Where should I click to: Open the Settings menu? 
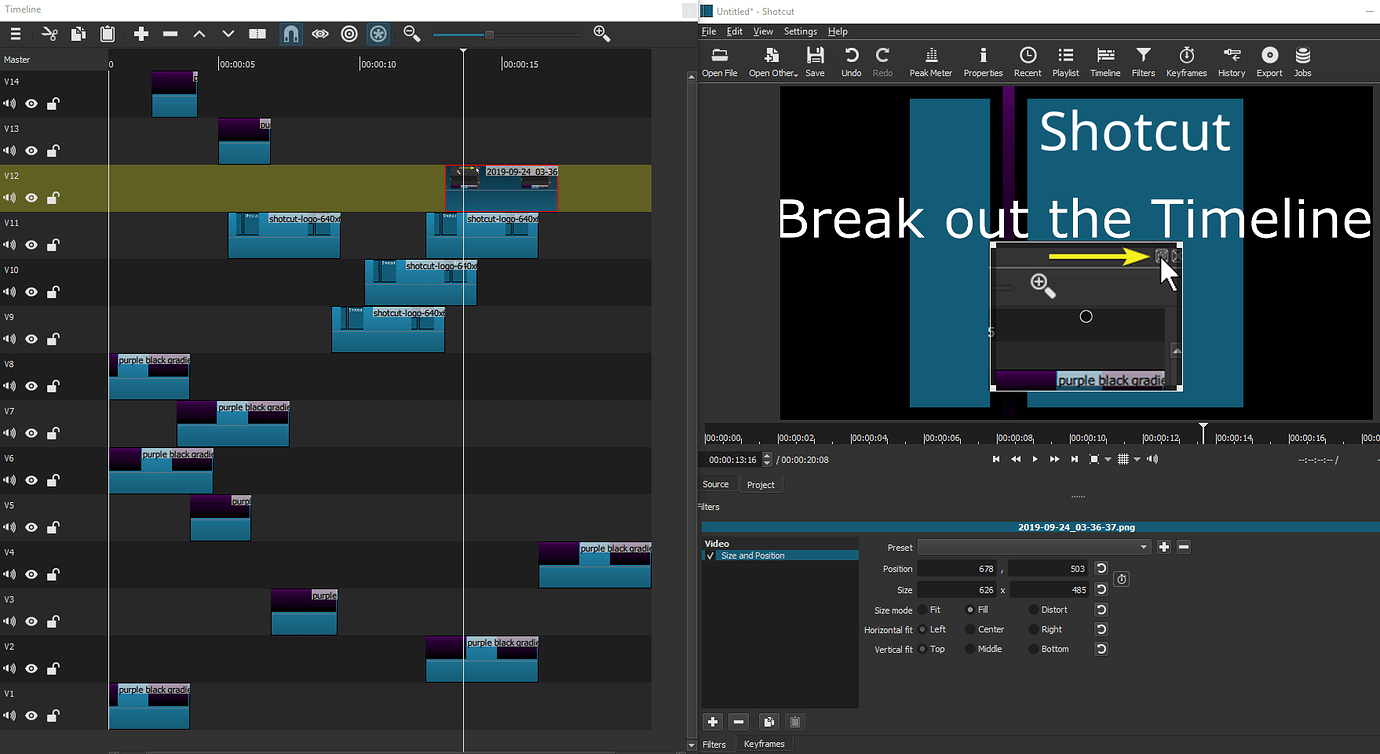pos(800,31)
